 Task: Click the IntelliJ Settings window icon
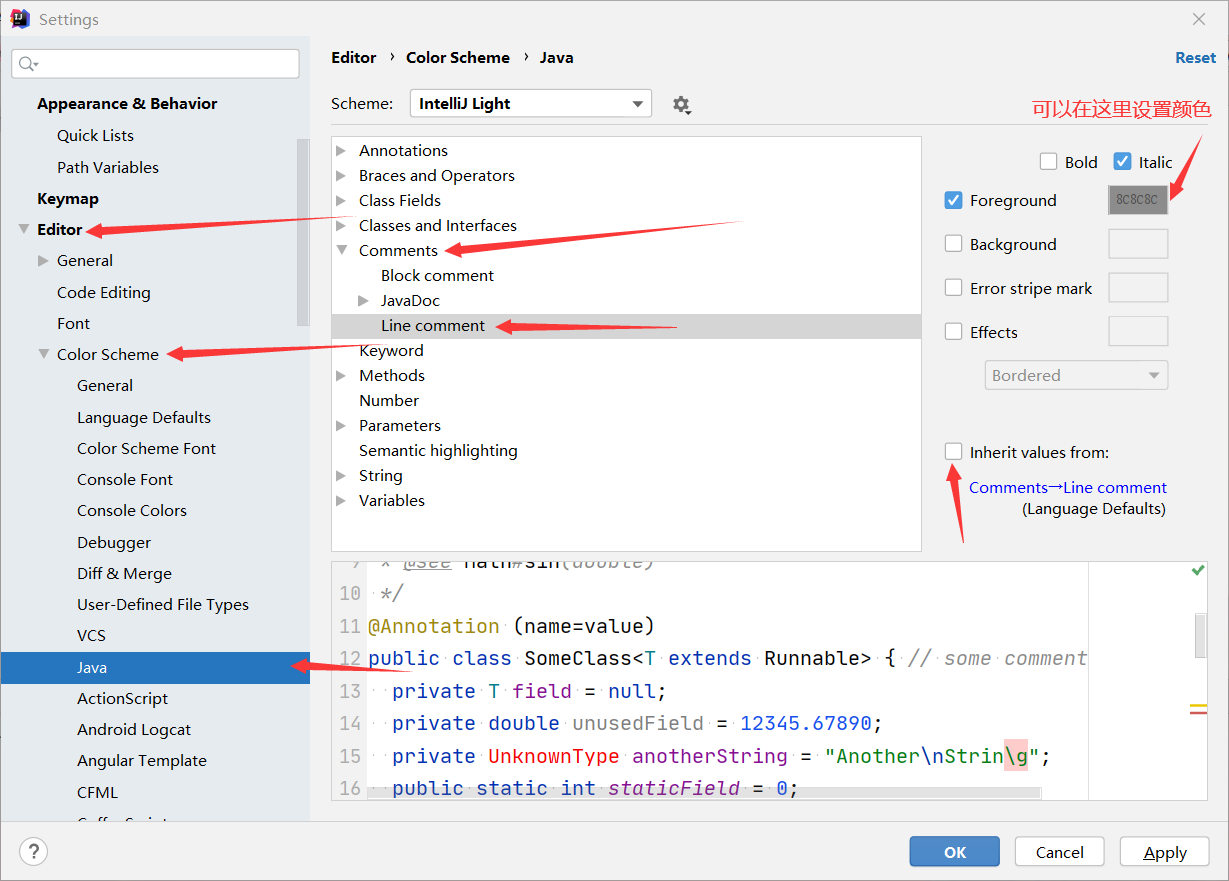pos(19,19)
